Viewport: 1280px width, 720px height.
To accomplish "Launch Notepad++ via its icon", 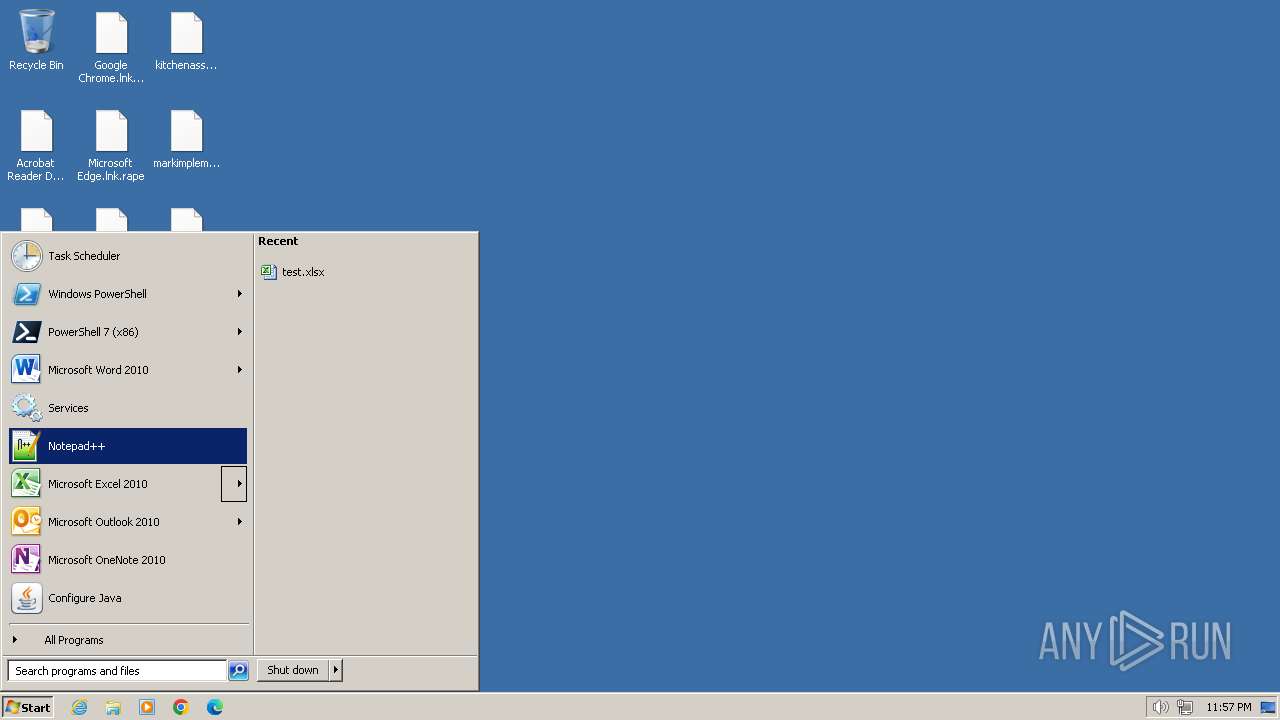I will point(26,446).
